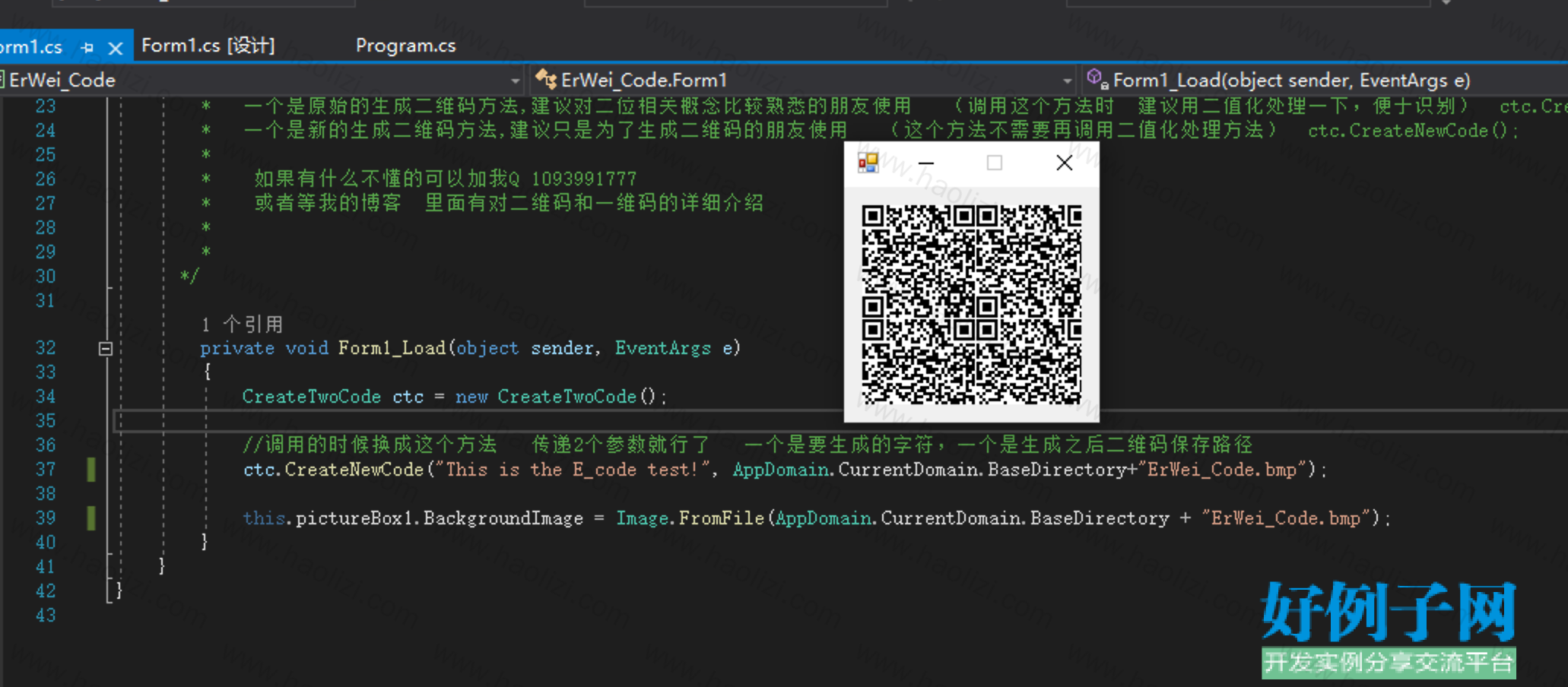
Task: Maximize the QR code form window
Action: (x=994, y=163)
